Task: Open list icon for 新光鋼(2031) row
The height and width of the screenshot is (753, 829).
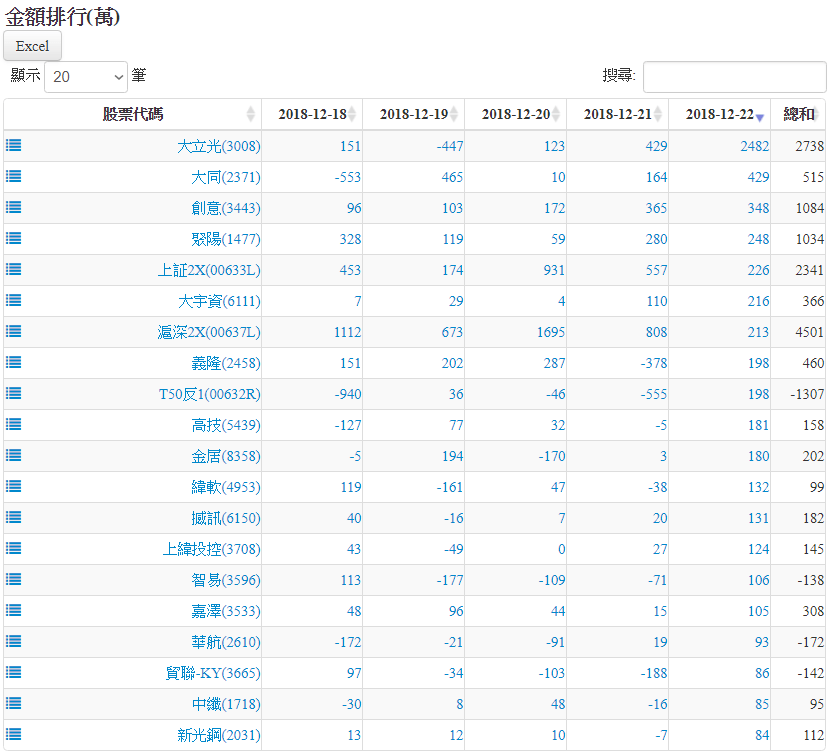Action: click(x=14, y=734)
